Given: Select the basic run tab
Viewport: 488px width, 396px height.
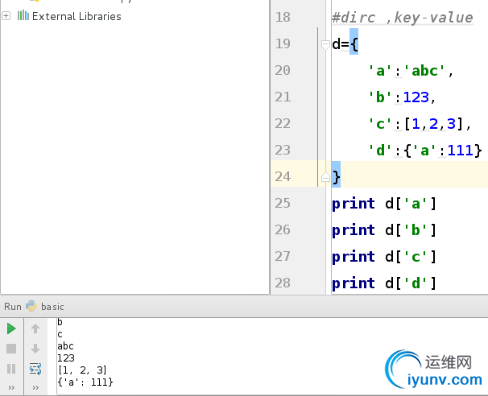Looking at the screenshot, I should [x=52, y=306].
